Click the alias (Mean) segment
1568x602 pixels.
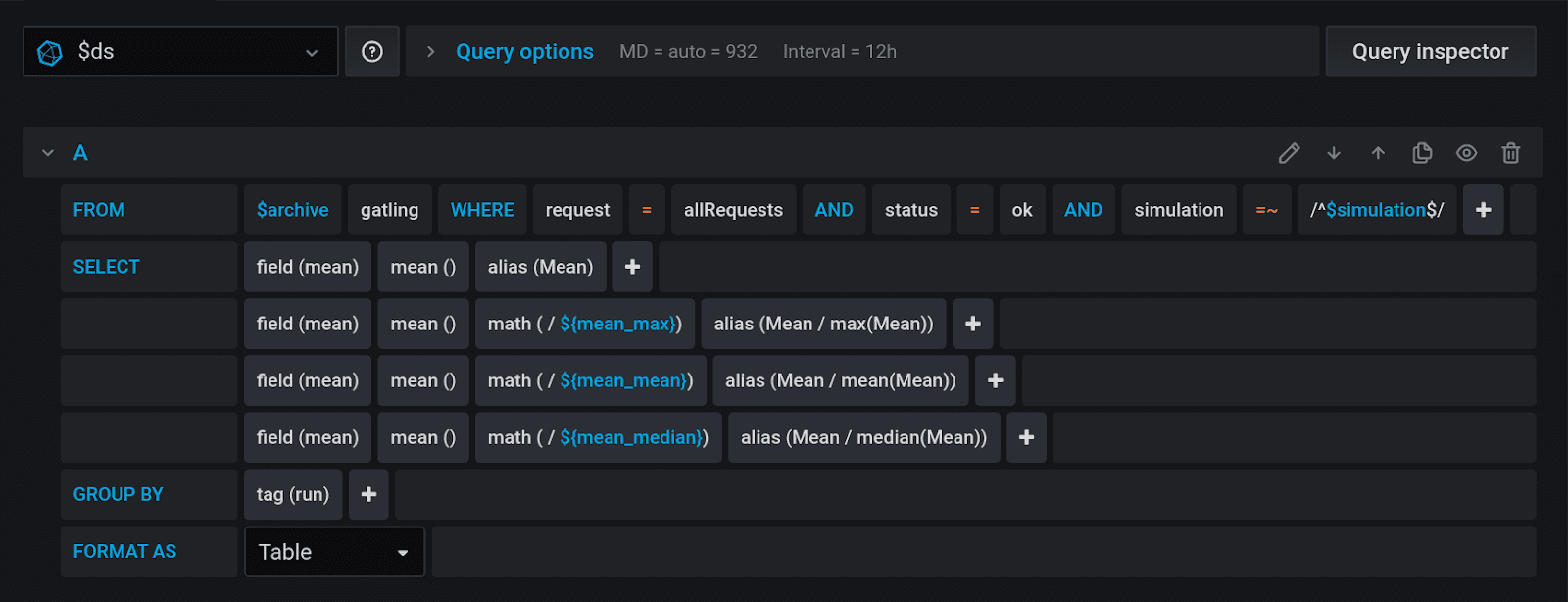(540, 267)
